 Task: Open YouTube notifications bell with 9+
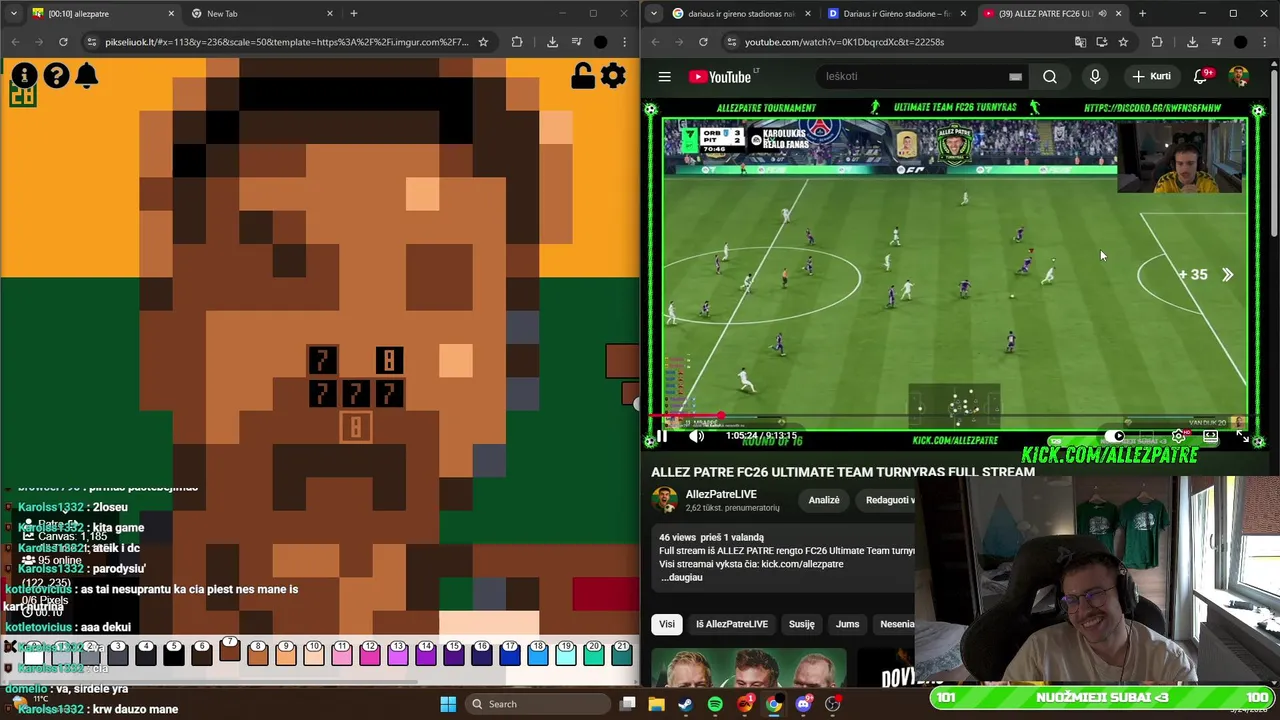tap(1202, 77)
